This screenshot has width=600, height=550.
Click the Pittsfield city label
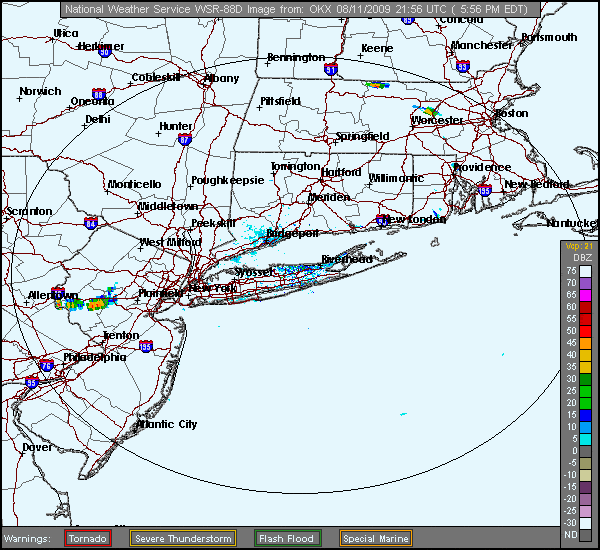280,101
